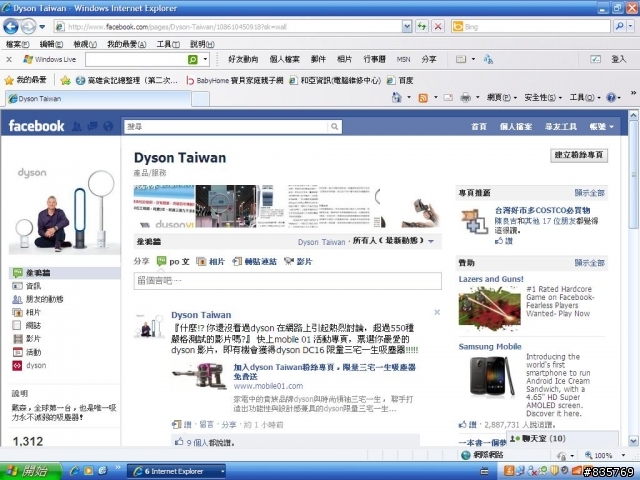Click the facebook logo
The height and width of the screenshot is (480, 640).
click(x=36, y=126)
